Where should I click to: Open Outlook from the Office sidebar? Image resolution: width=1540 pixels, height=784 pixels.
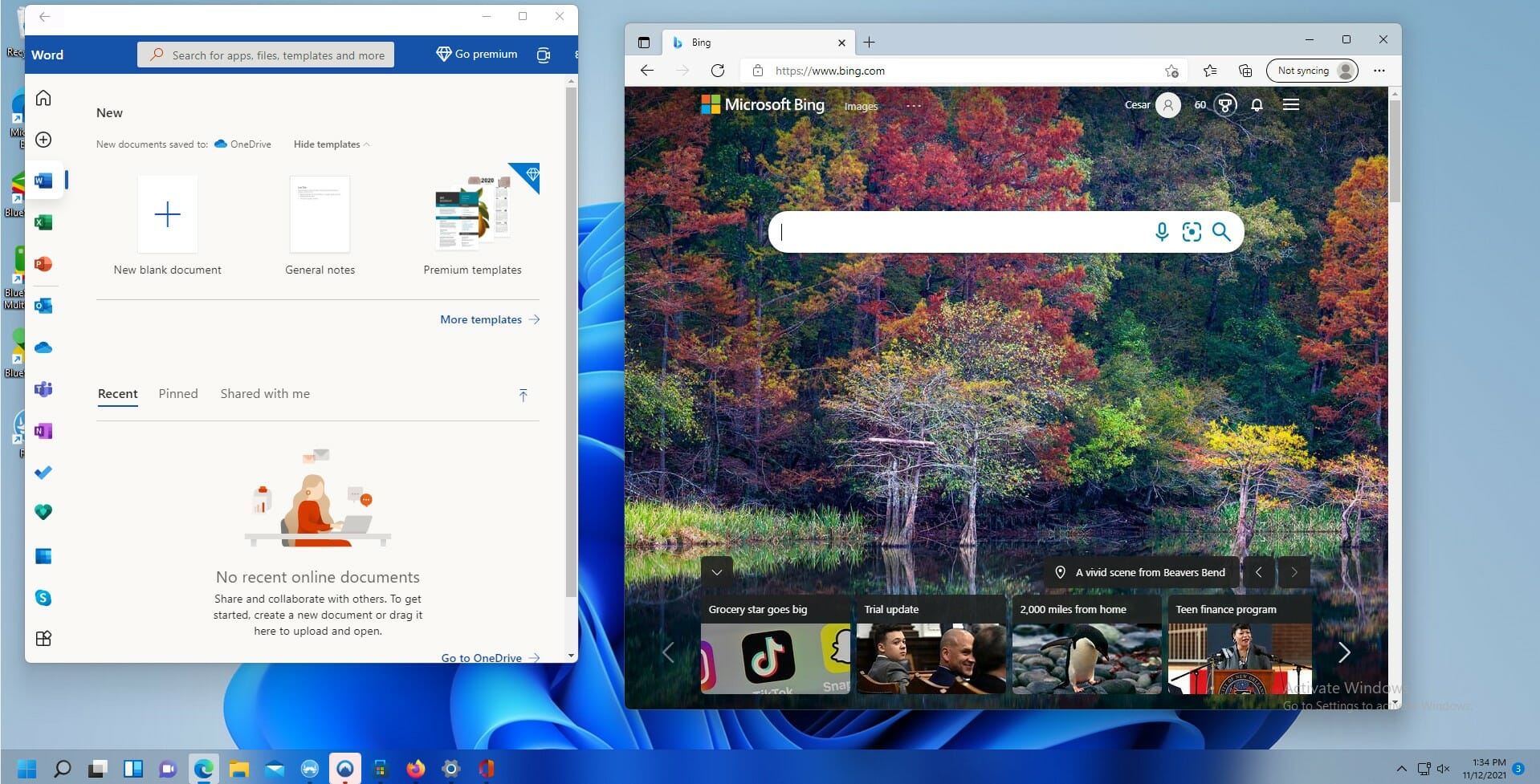pyautogui.click(x=43, y=306)
